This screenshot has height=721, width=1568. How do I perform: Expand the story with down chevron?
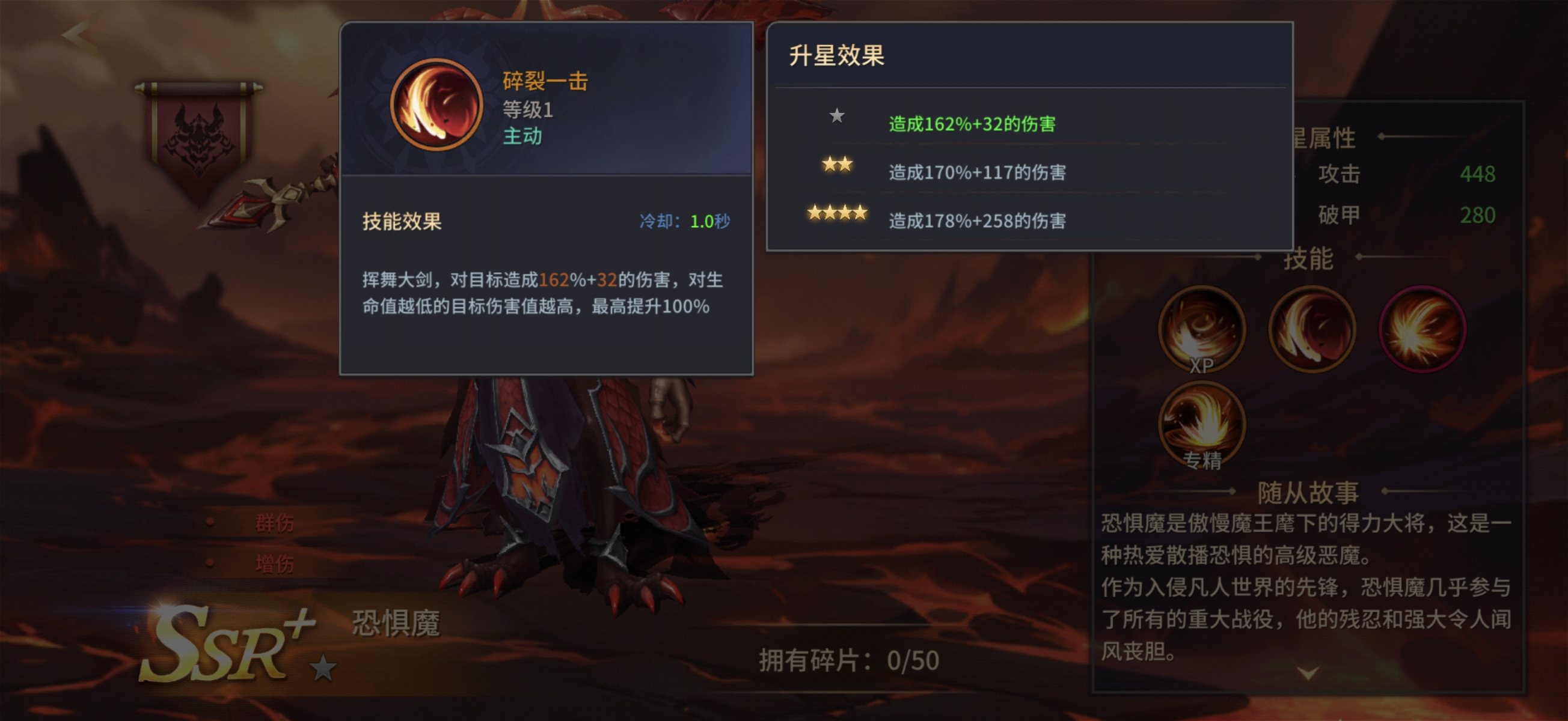[1307, 672]
